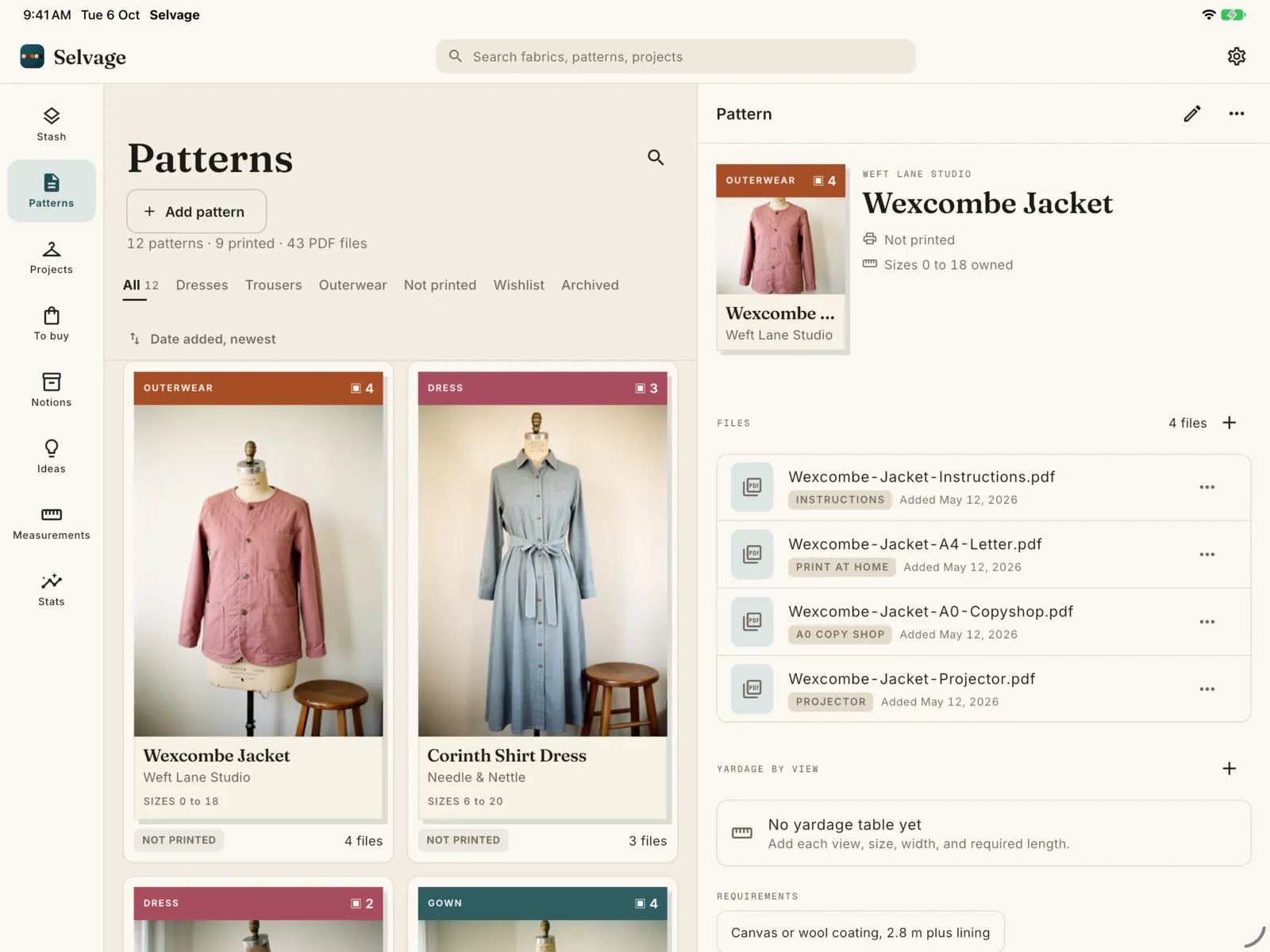Click NOT PRINTED badge on Corinth Shirt Dress
Viewport: 1270px width, 952px height.
(x=463, y=840)
